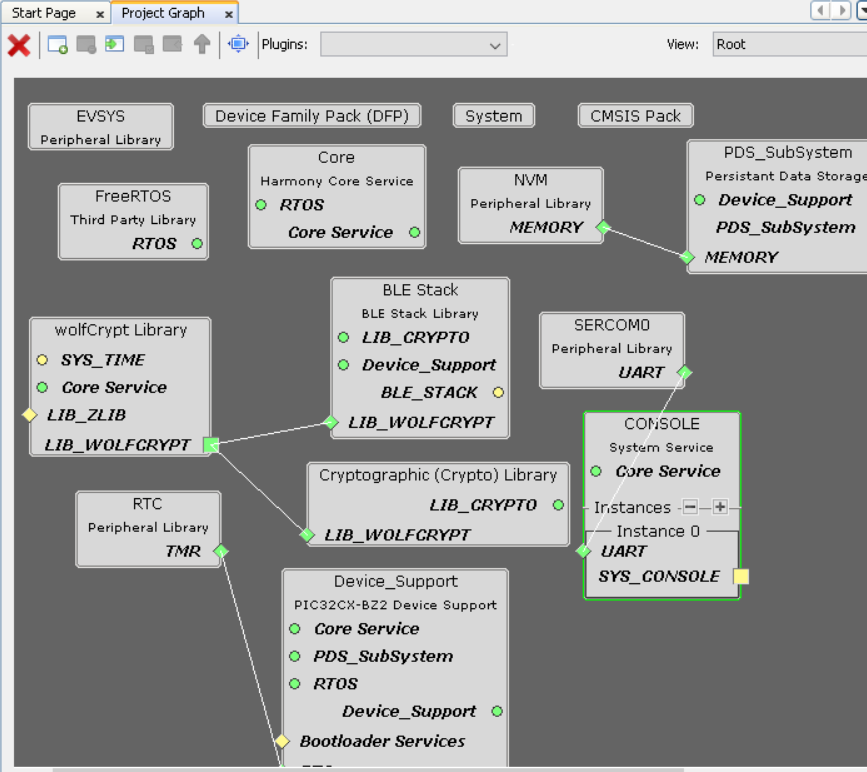This screenshot has height=772, width=867.
Task: Close the Project Graph tab
Action: 229,14
